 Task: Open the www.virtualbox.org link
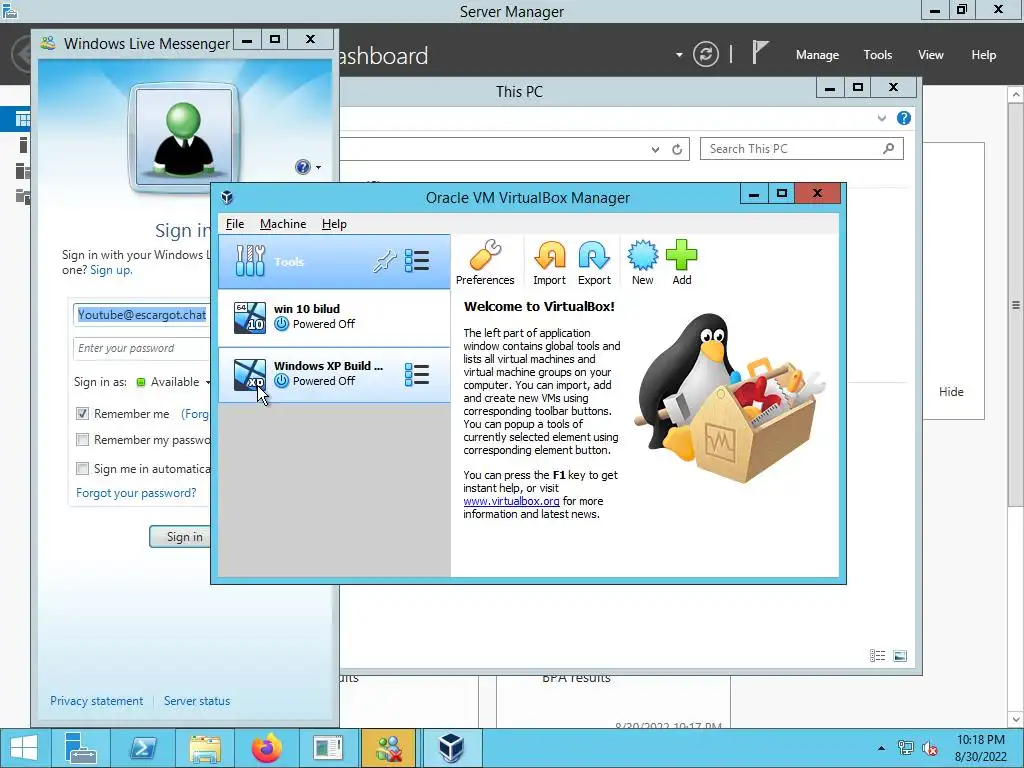point(511,501)
